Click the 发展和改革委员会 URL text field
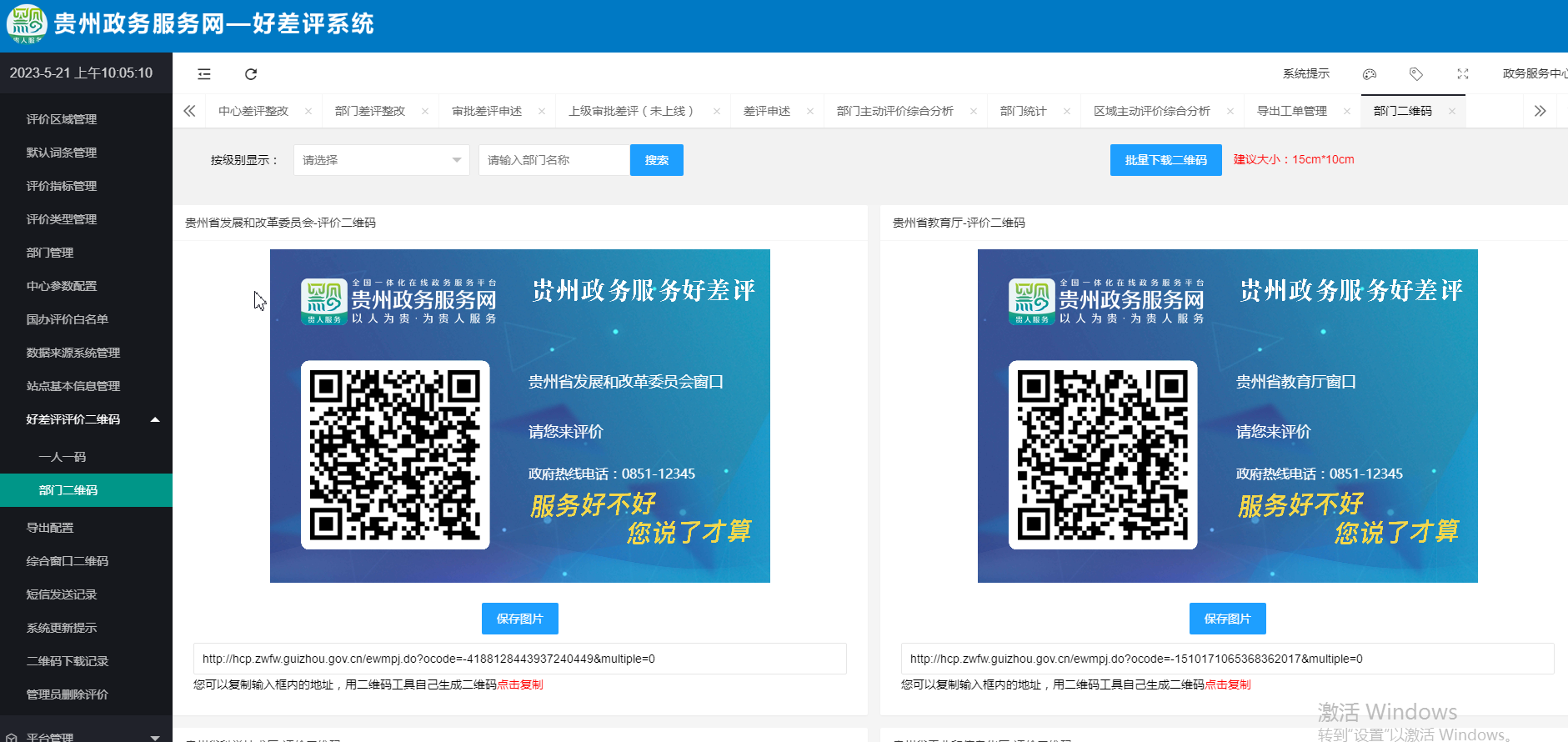This screenshot has width=1568, height=742. 520,659
